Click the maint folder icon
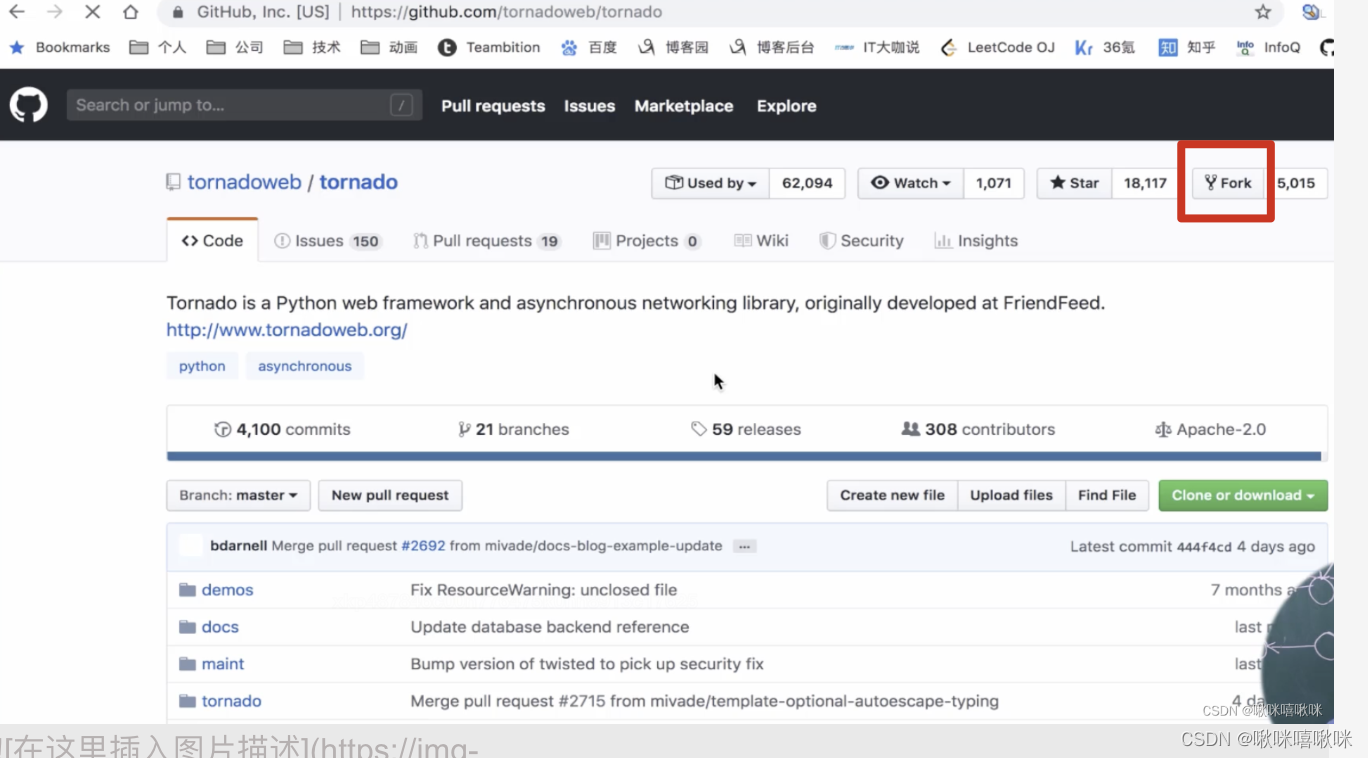The image size is (1368, 758). coord(187,664)
